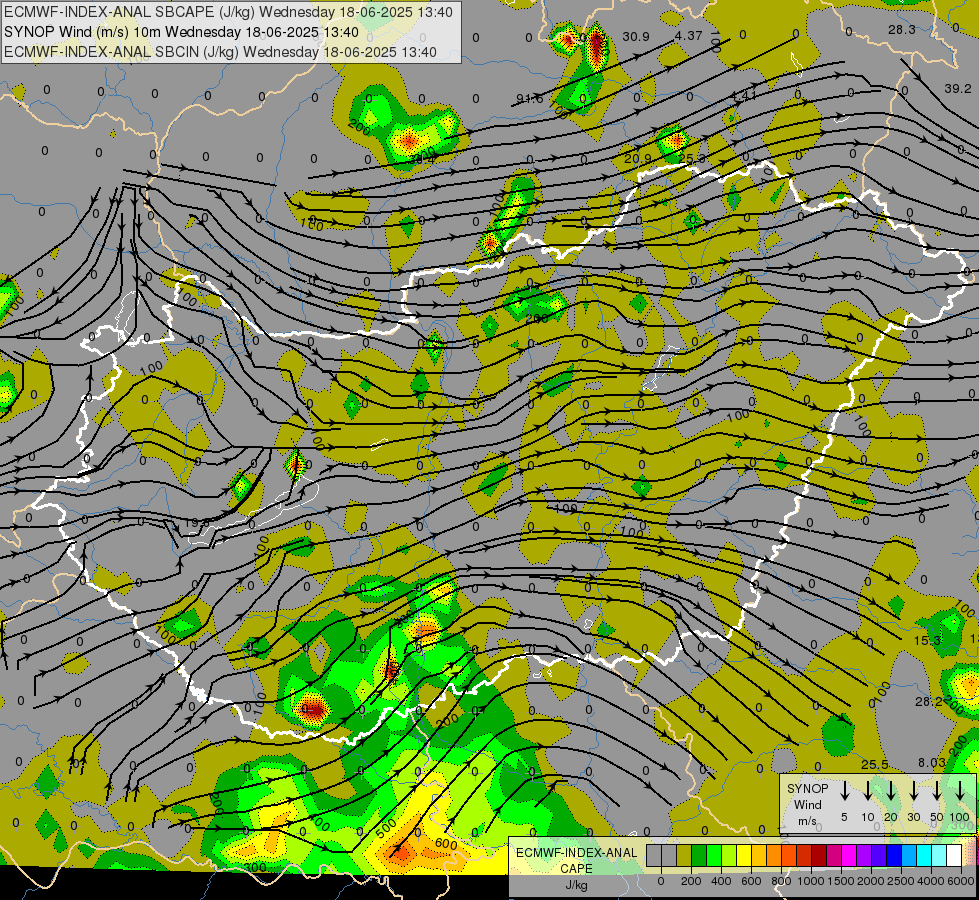Click the J/kg unit label in legend

coord(576,884)
